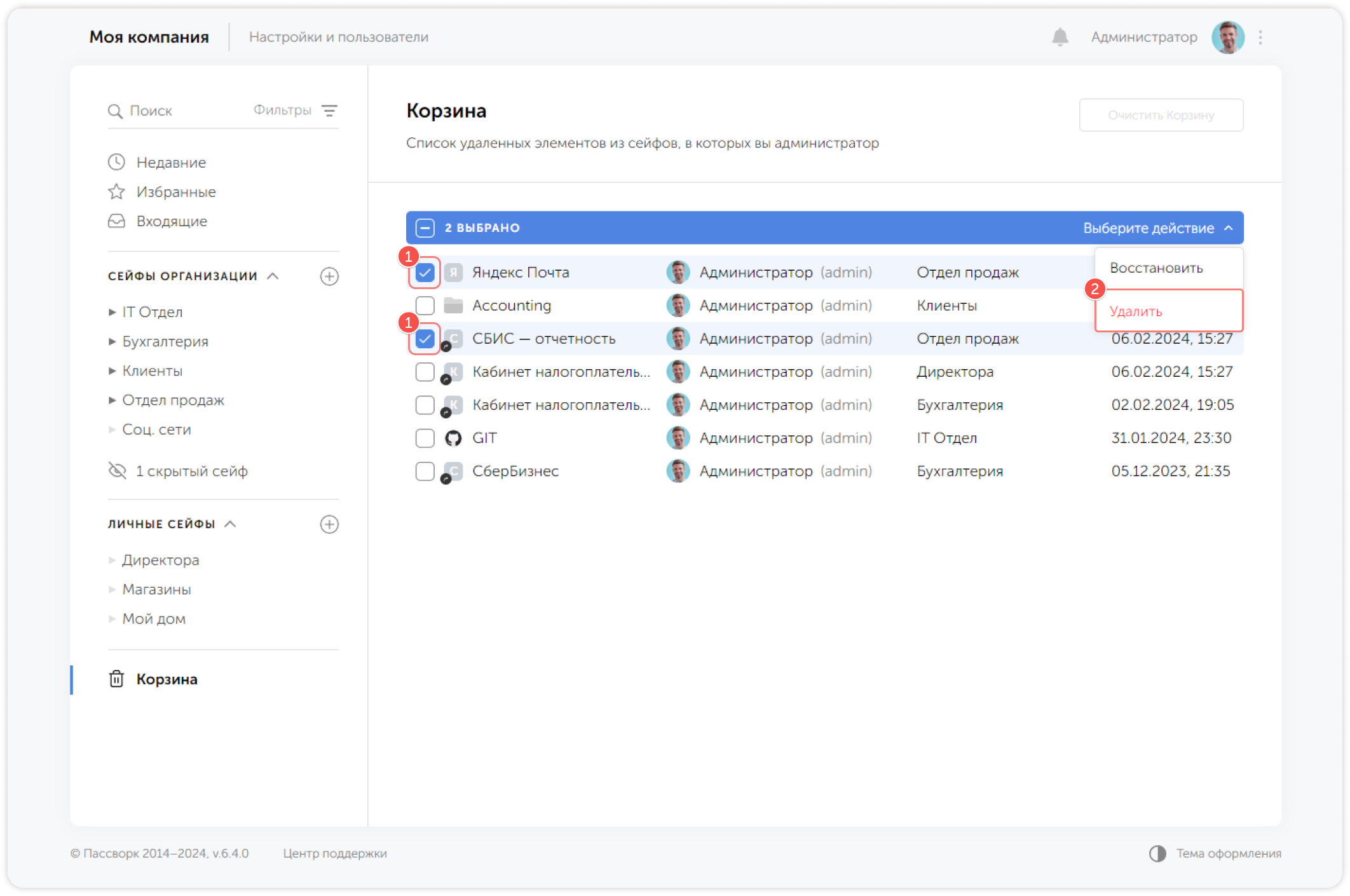Add a new organization safe with plus icon

point(329,276)
